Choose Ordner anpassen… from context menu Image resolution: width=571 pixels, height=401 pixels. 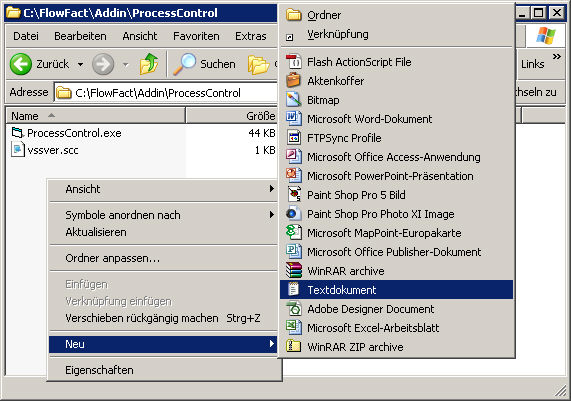coord(163,258)
